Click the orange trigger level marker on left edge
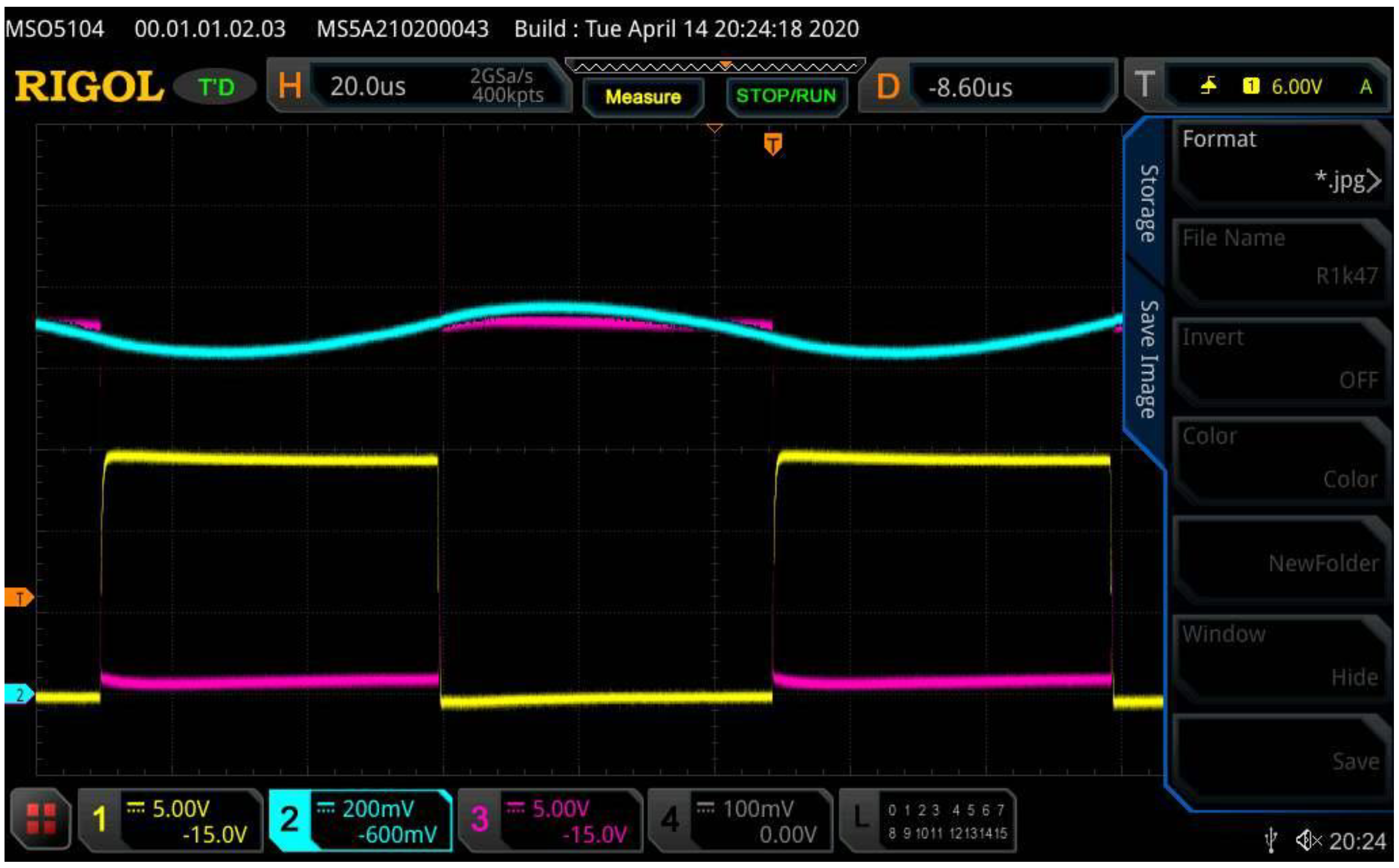1399x868 pixels. [x=19, y=598]
